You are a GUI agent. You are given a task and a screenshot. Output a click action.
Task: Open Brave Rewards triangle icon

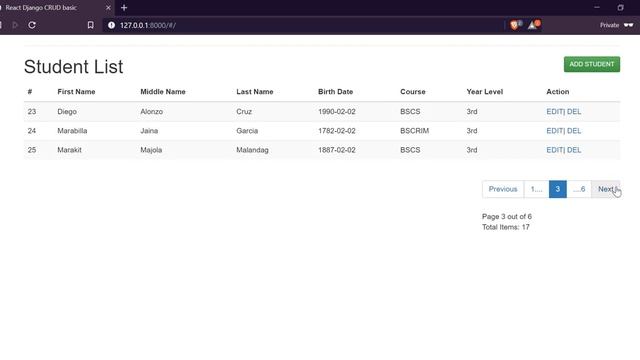click(x=533, y=25)
